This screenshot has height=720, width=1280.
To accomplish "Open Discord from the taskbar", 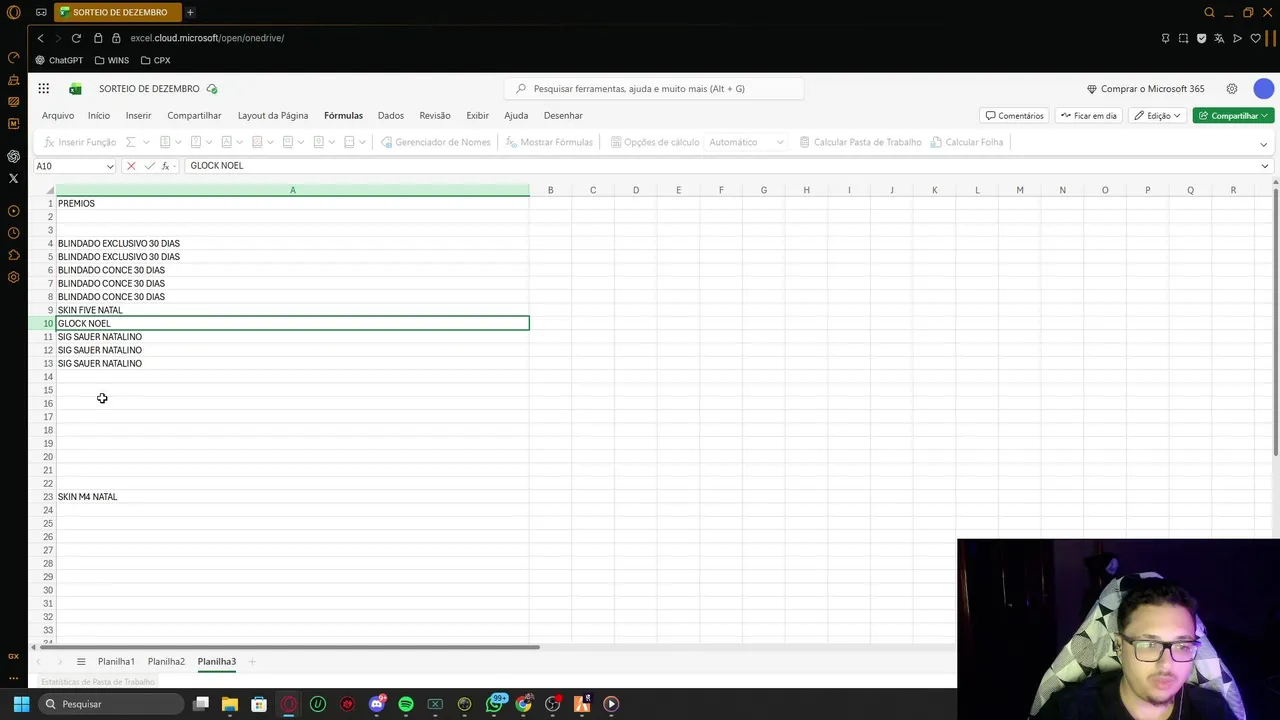I will pyautogui.click(x=377, y=704).
